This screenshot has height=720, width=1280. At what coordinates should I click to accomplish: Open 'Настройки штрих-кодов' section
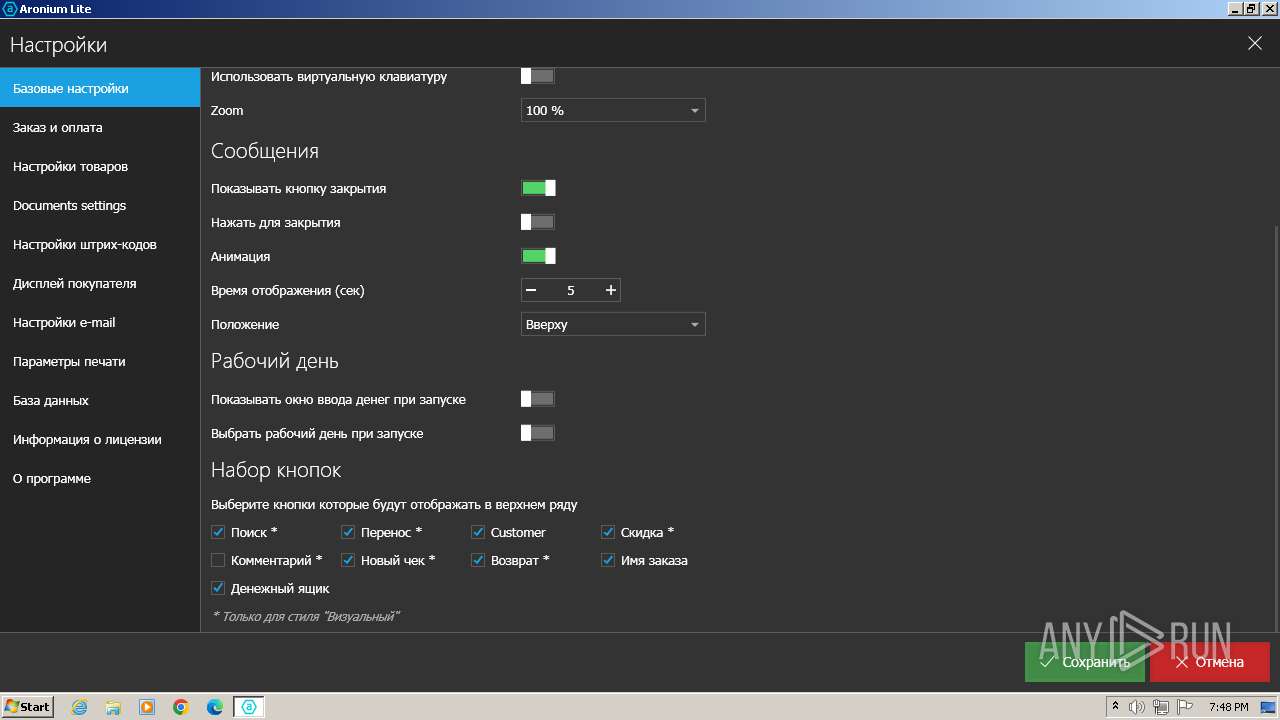pyautogui.click(x=100, y=244)
